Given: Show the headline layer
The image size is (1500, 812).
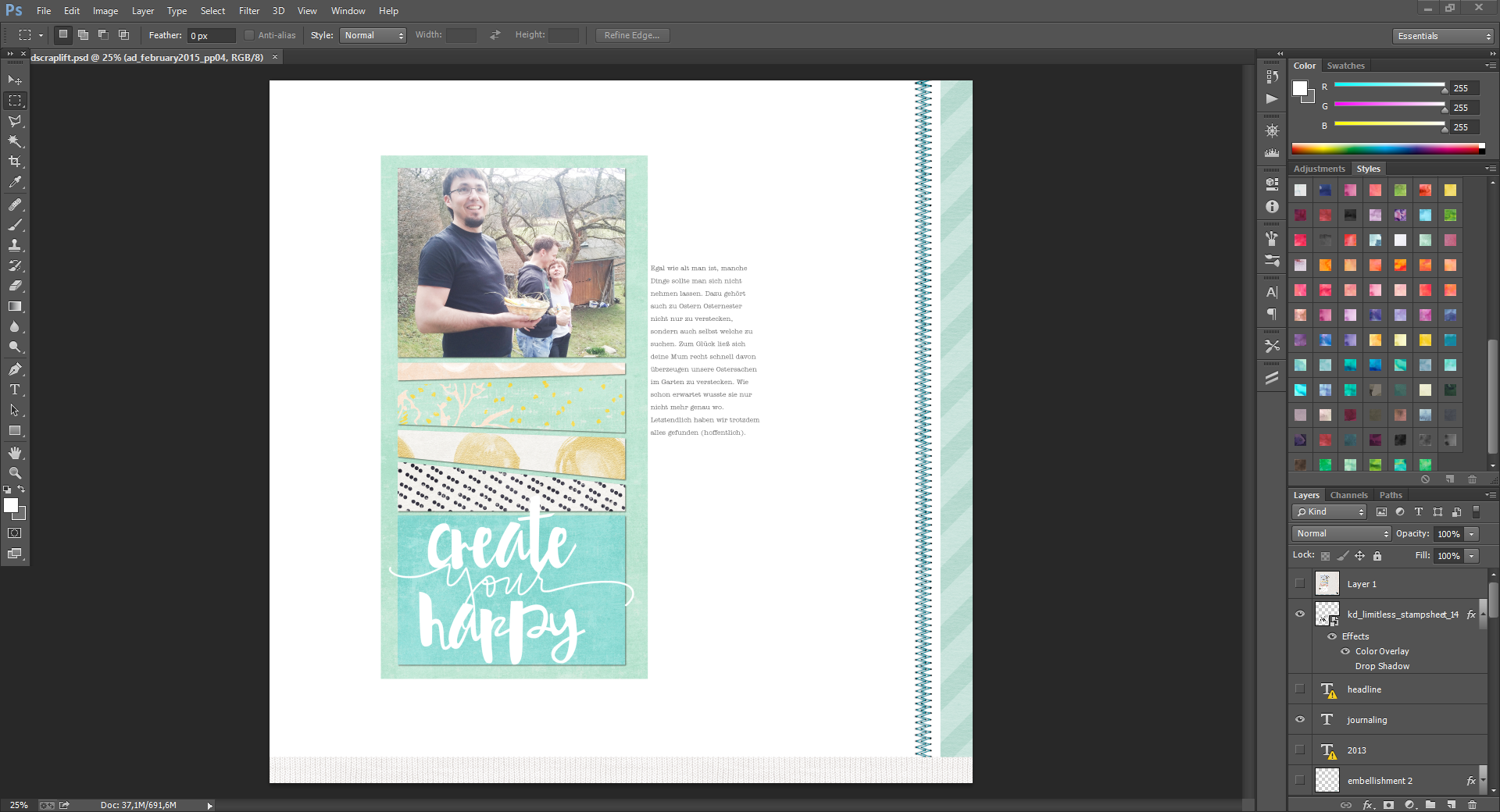Looking at the screenshot, I should (x=1300, y=689).
